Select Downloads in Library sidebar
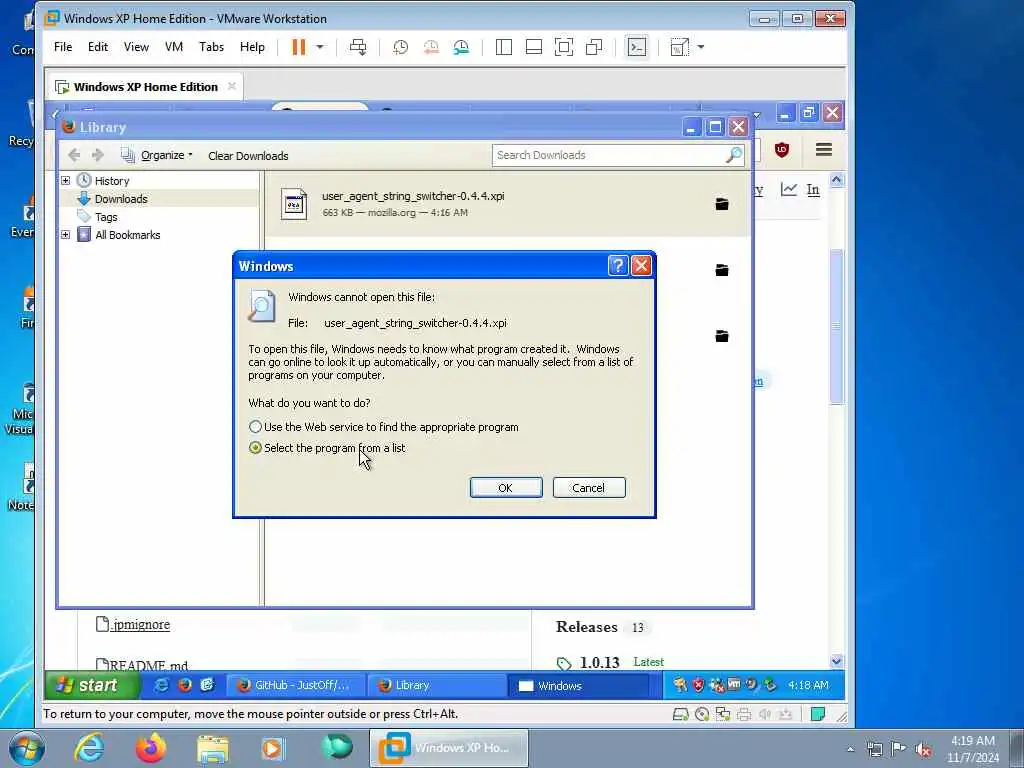The width and height of the screenshot is (1024, 768). [x=121, y=199]
